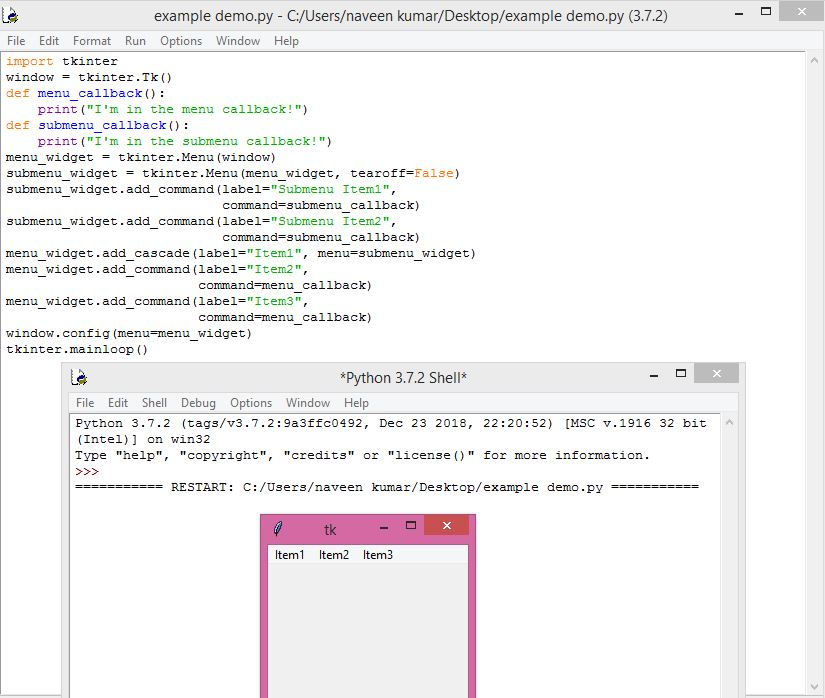
Task: Click the 'Type "help"' information line
Action: [x=362, y=456]
